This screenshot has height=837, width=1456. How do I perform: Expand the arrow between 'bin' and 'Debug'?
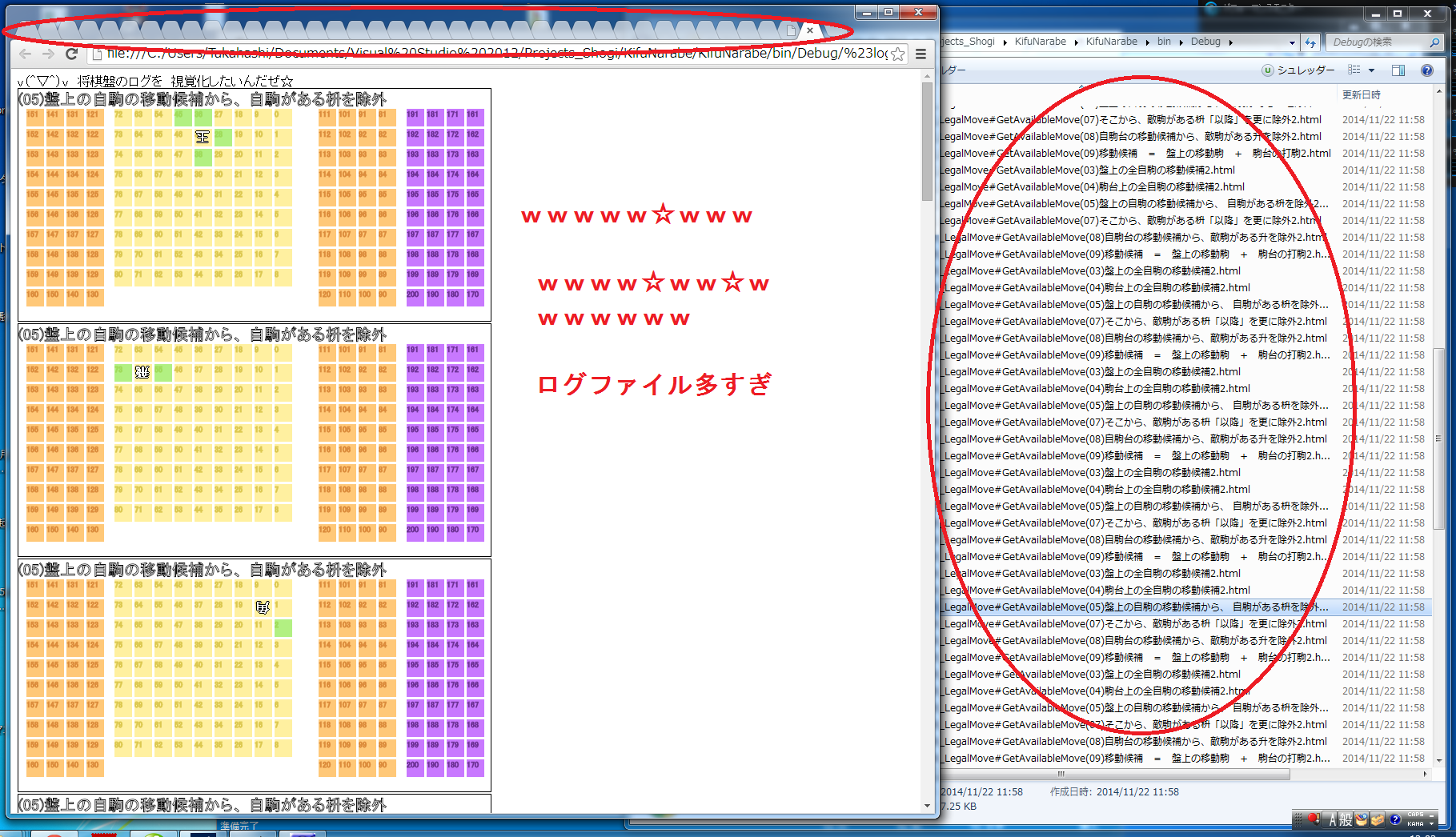coord(1181,42)
